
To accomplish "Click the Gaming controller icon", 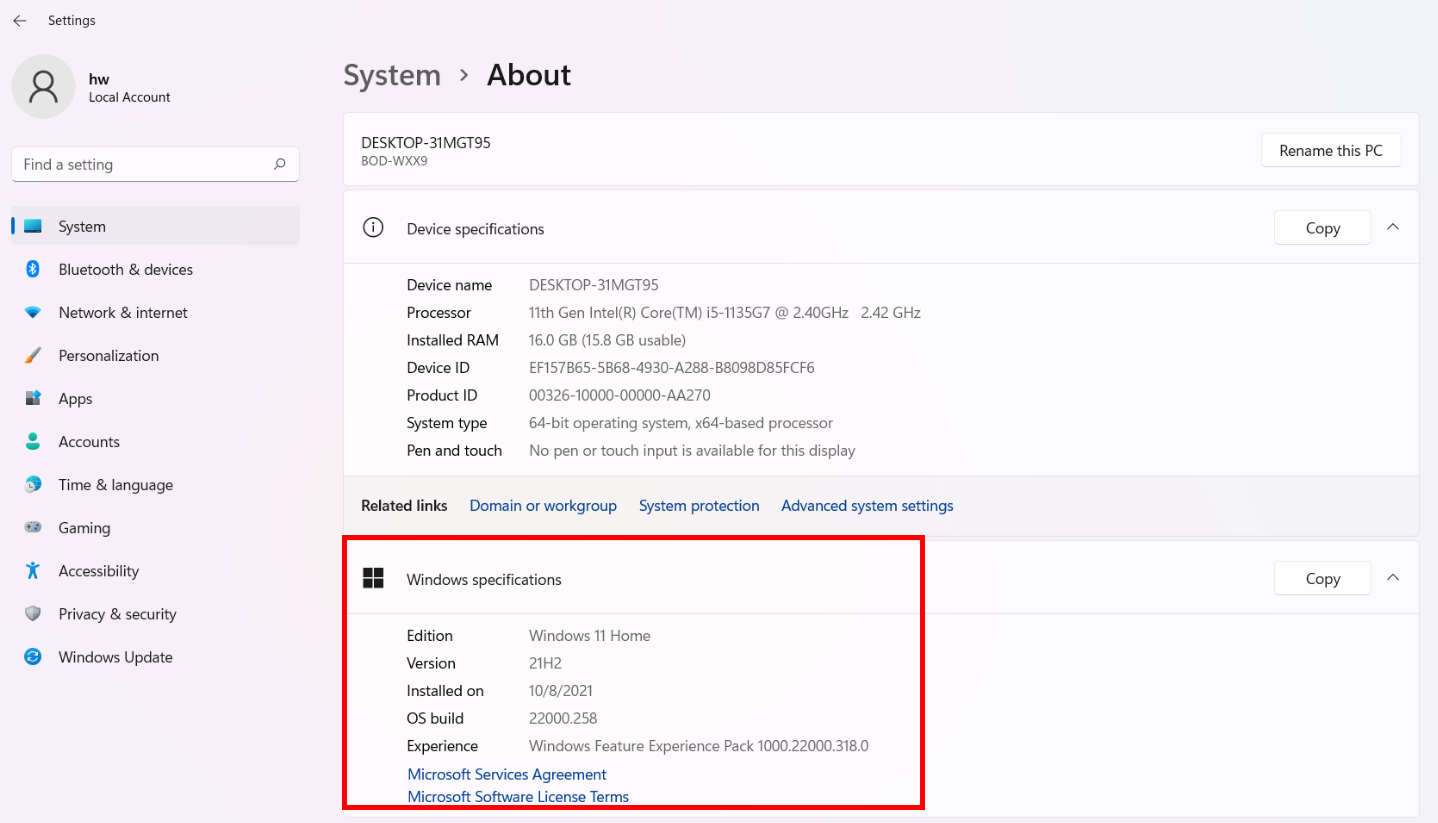I will coord(33,527).
